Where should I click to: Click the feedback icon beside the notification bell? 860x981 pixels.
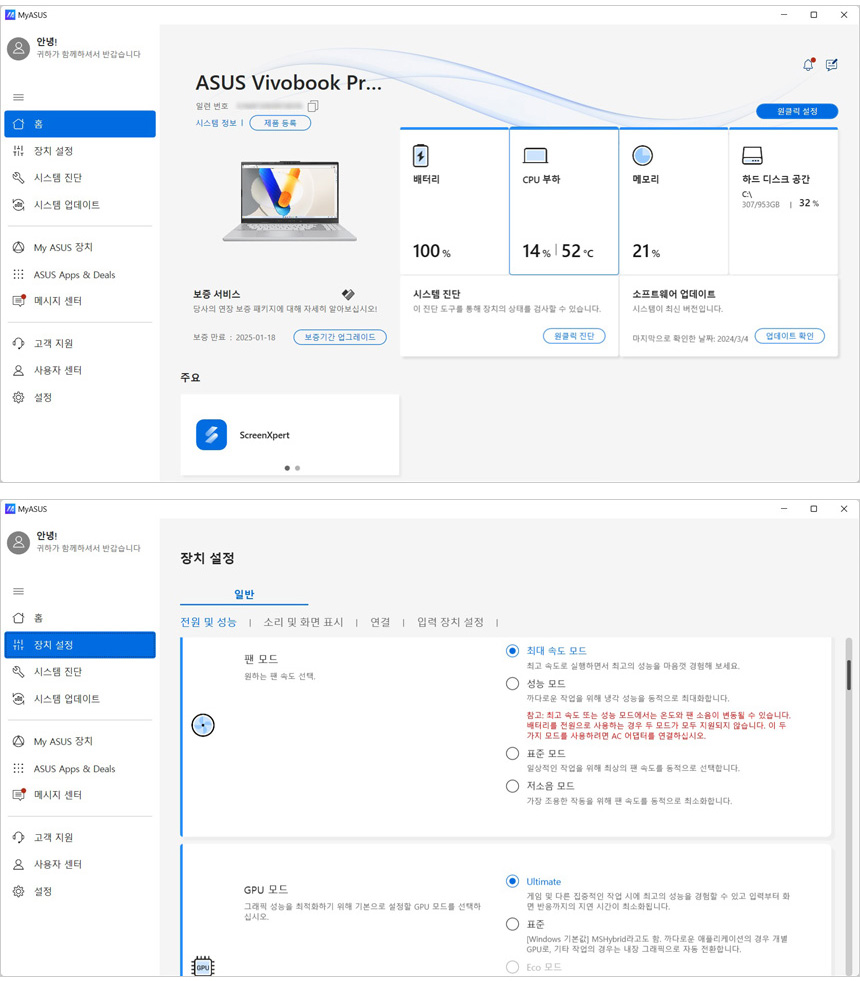831,65
